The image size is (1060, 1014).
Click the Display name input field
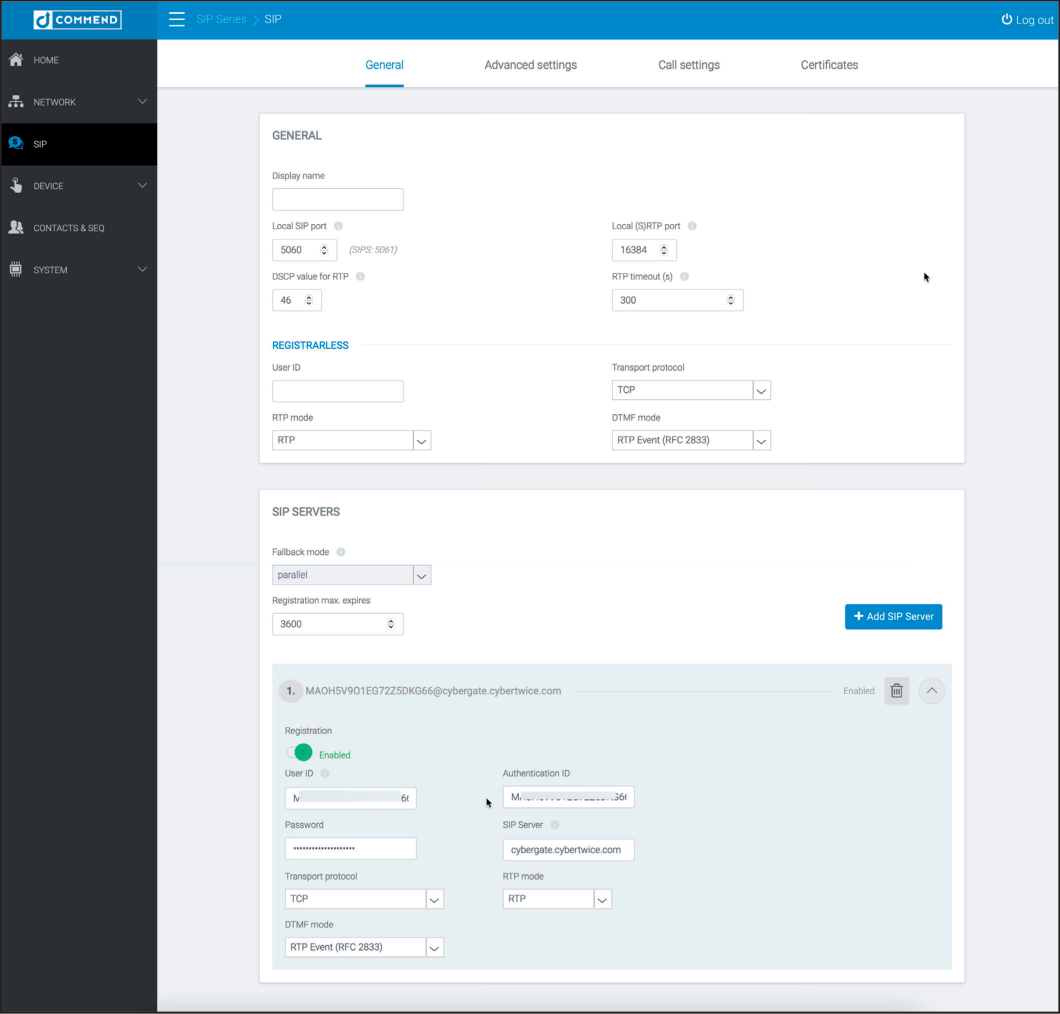(338, 200)
